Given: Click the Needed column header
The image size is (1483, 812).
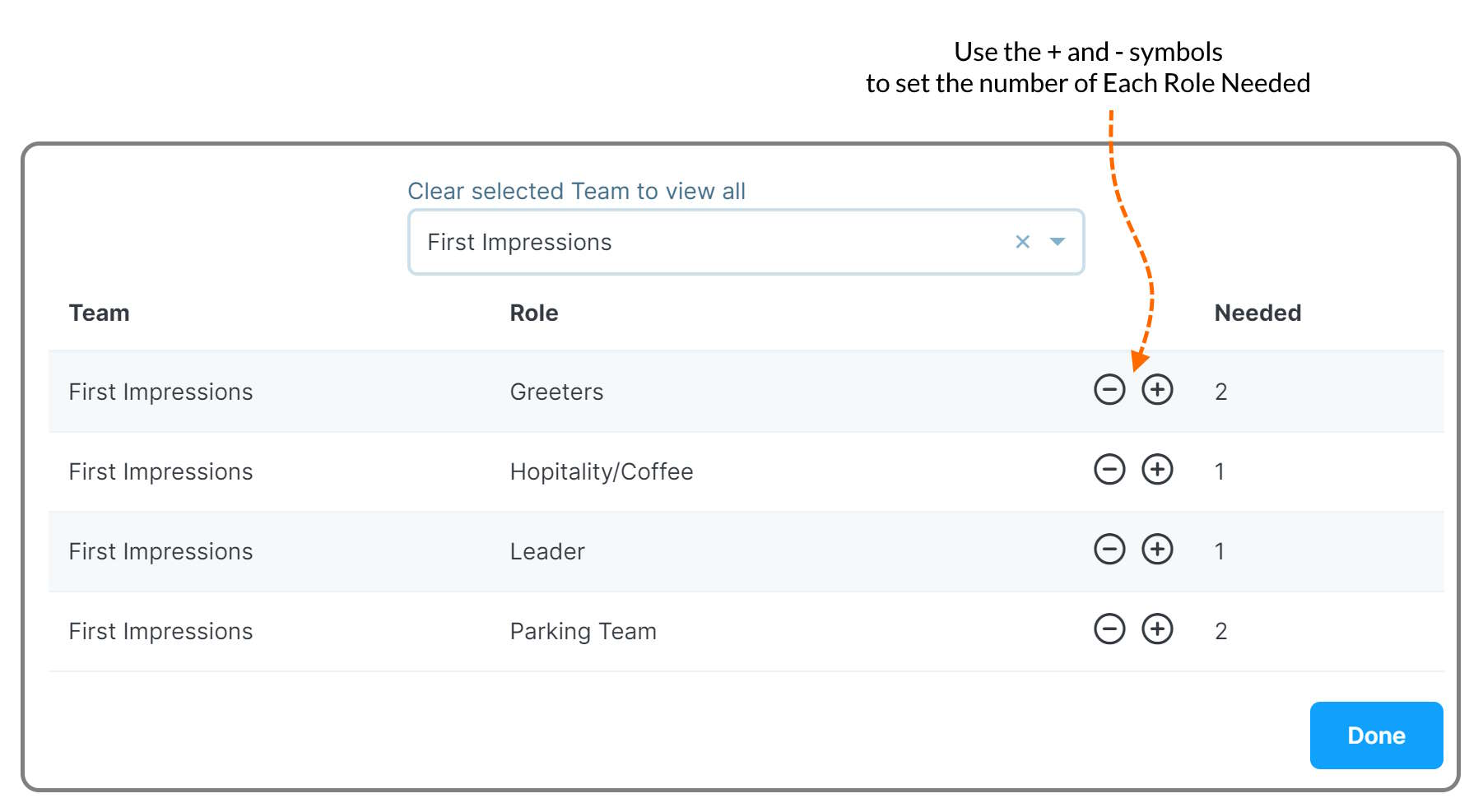Looking at the screenshot, I should click(1257, 313).
